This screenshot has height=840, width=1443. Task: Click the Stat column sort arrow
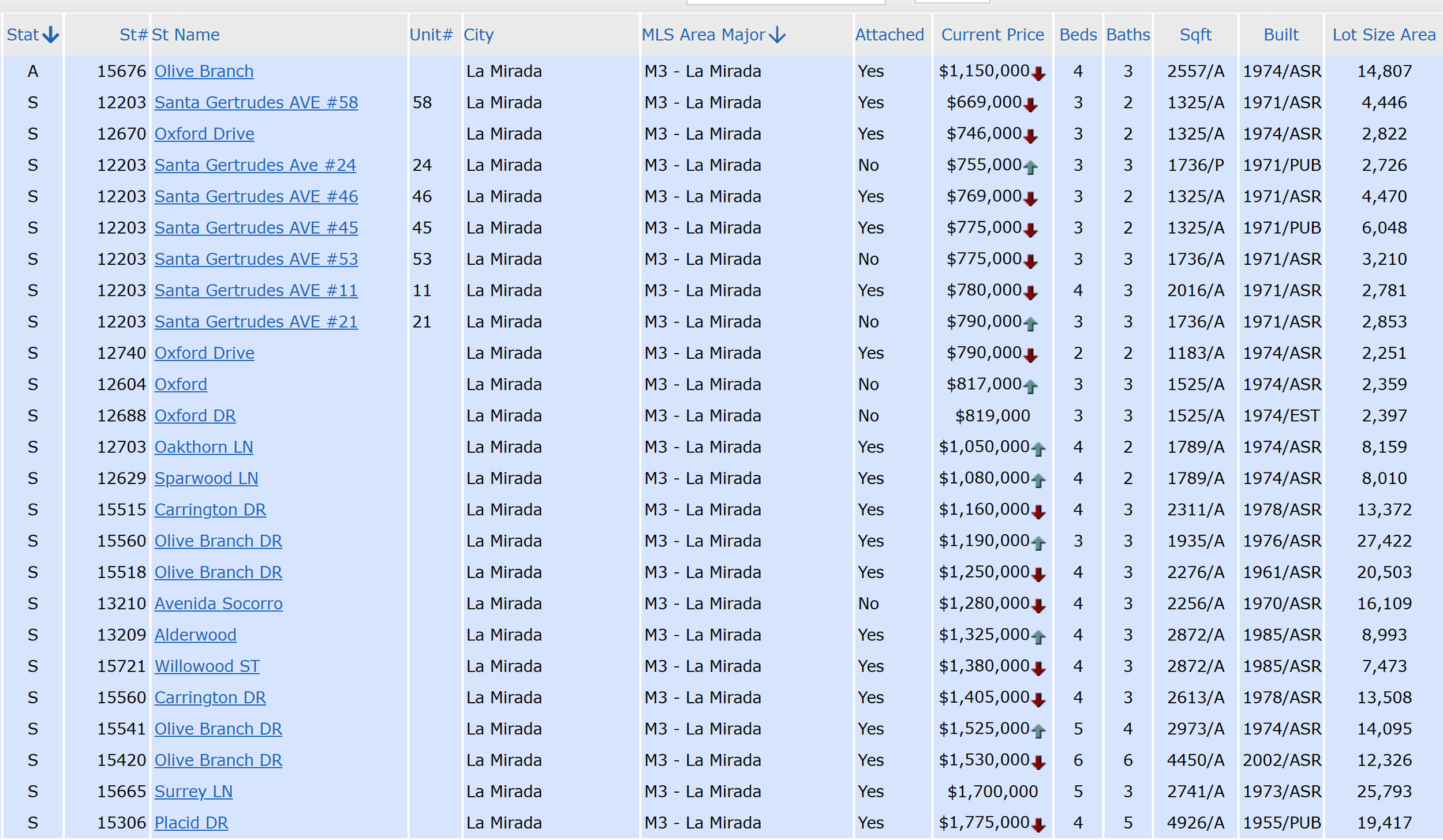pyautogui.click(x=51, y=35)
